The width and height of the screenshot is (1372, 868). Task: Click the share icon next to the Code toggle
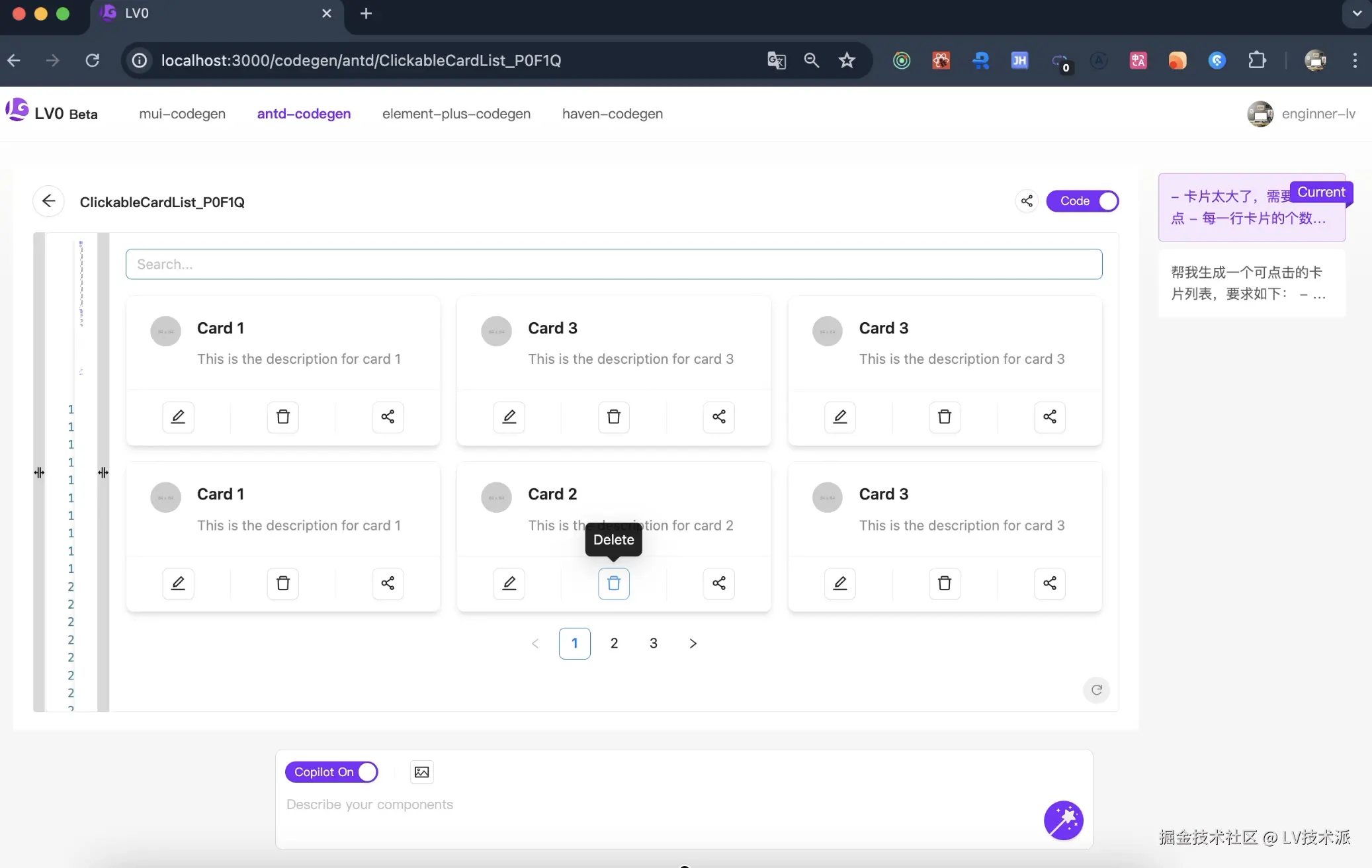1027,201
